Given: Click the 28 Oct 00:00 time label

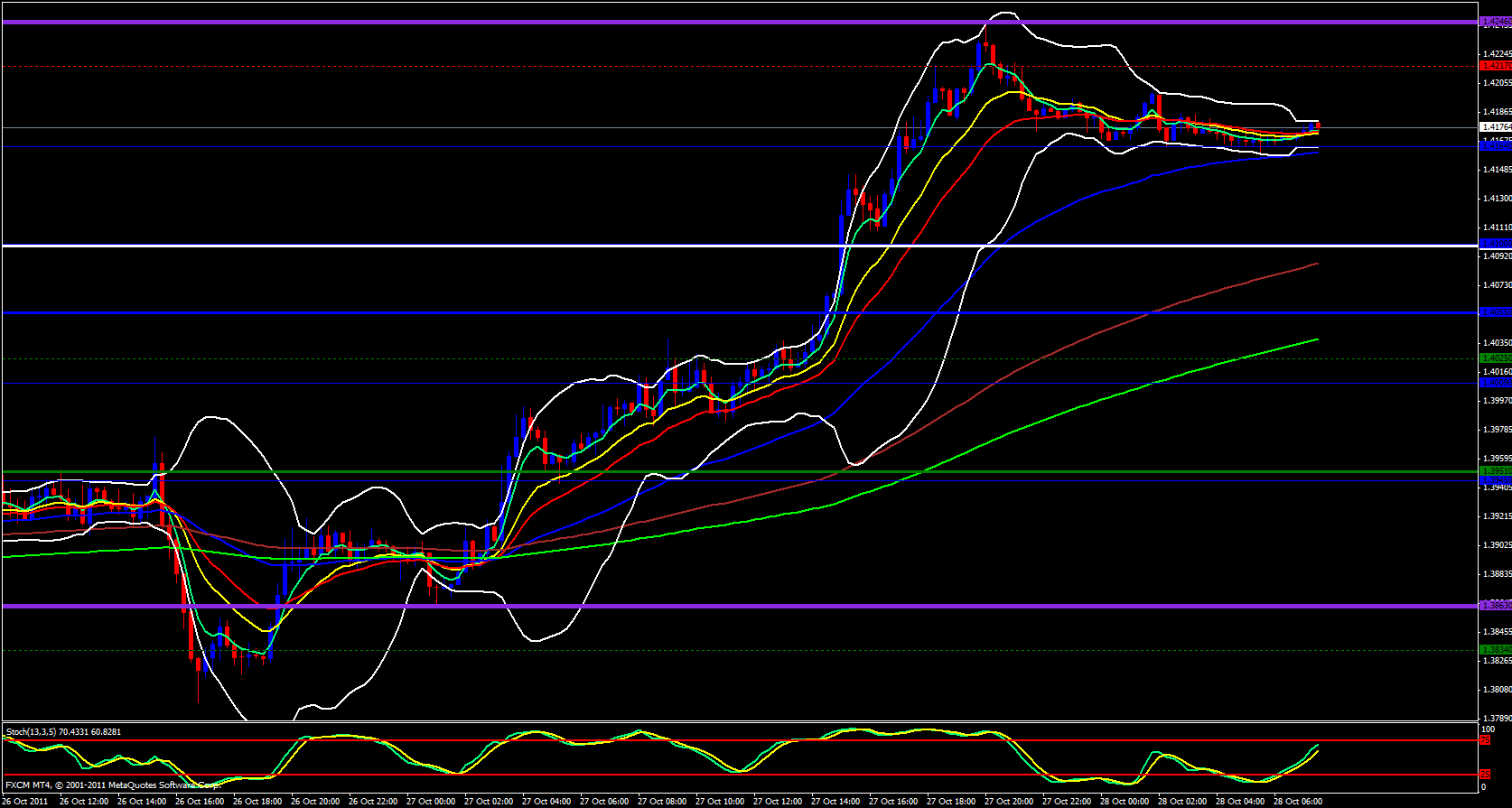Looking at the screenshot, I should coord(1125,802).
